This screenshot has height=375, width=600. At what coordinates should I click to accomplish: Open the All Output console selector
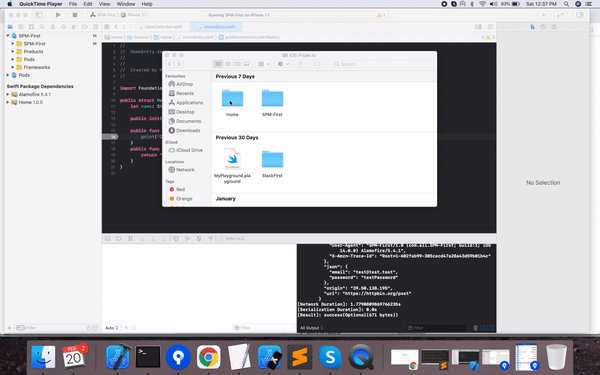tap(311, 328)
